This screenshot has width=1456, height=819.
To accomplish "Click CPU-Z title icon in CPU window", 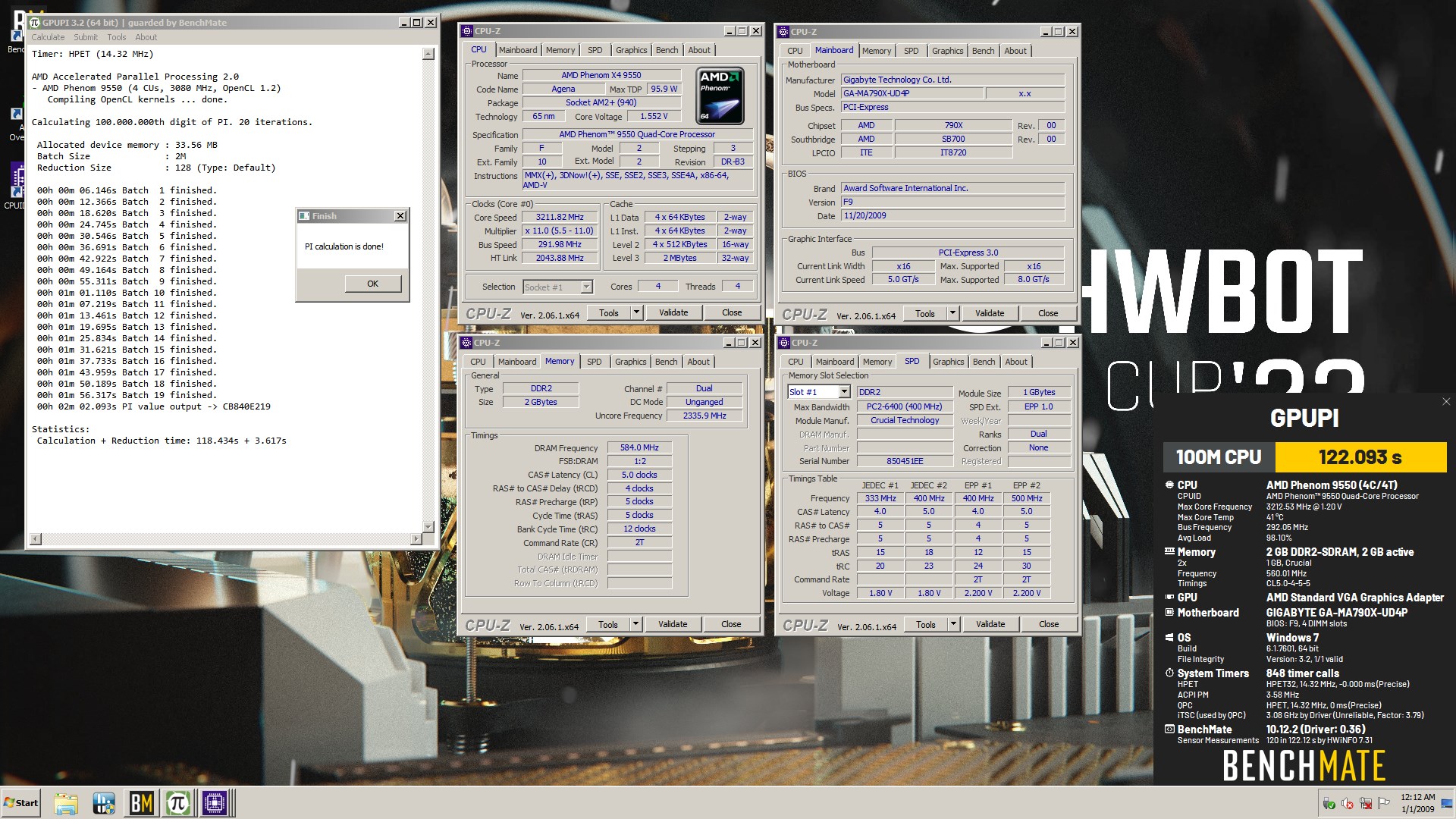I will tap(466, 31).
